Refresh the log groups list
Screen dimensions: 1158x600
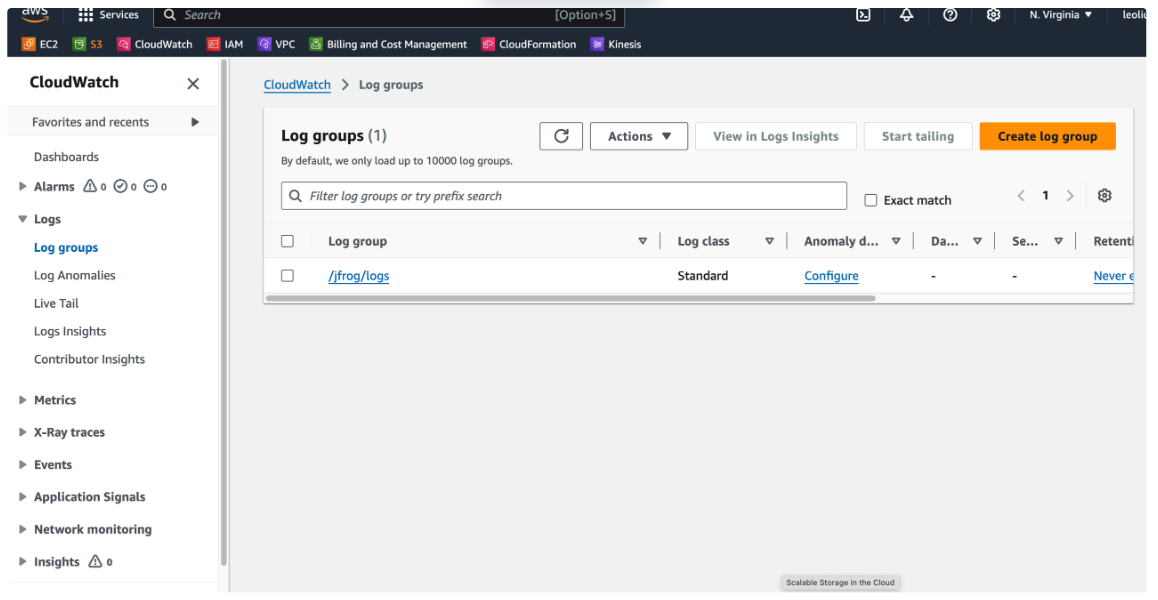point(560,136)
